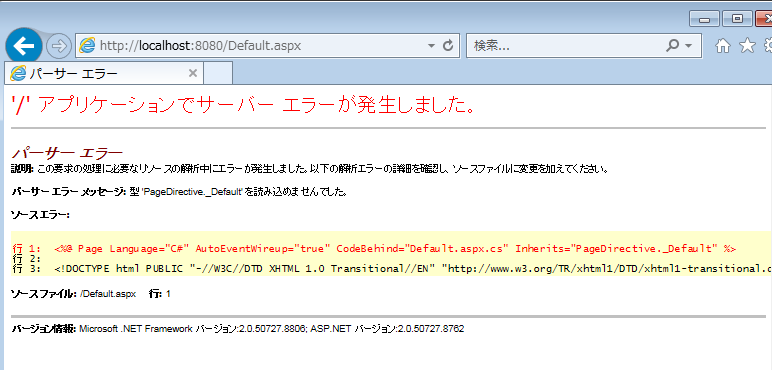Click the empty source line 行 2:

tap(26, 259)
